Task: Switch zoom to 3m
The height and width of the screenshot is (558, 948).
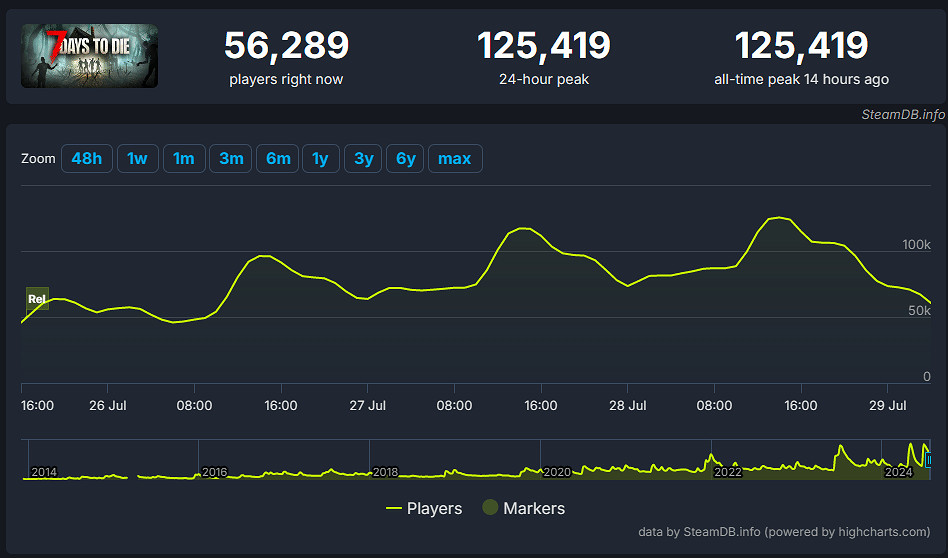Action: 231,159
